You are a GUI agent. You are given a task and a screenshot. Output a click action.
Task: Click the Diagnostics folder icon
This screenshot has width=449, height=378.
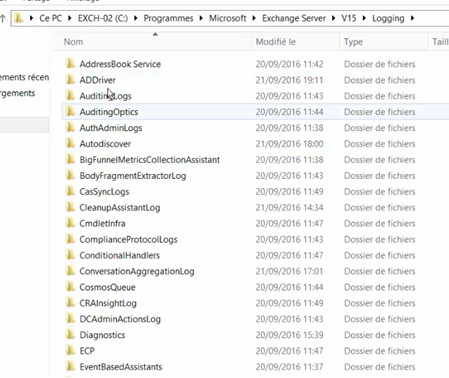(70, 334)
